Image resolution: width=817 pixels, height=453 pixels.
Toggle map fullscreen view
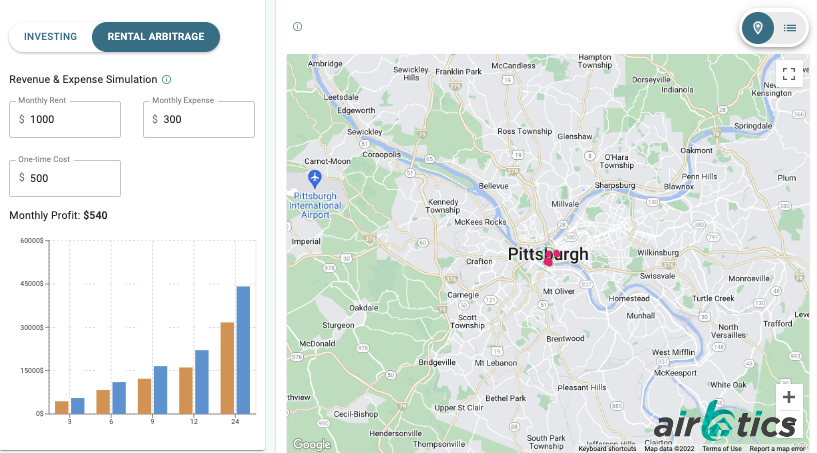click(x=789, y=74)
